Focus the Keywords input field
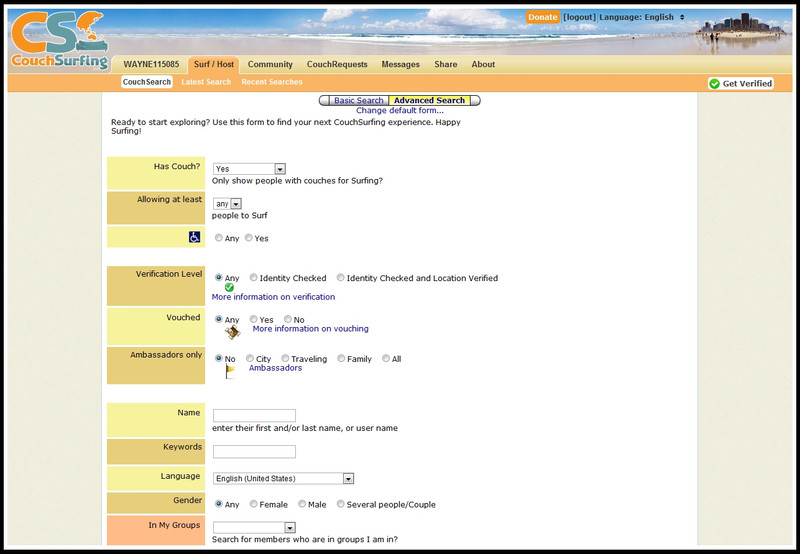This screenshot has height=554, width=800. click(254, 451)
